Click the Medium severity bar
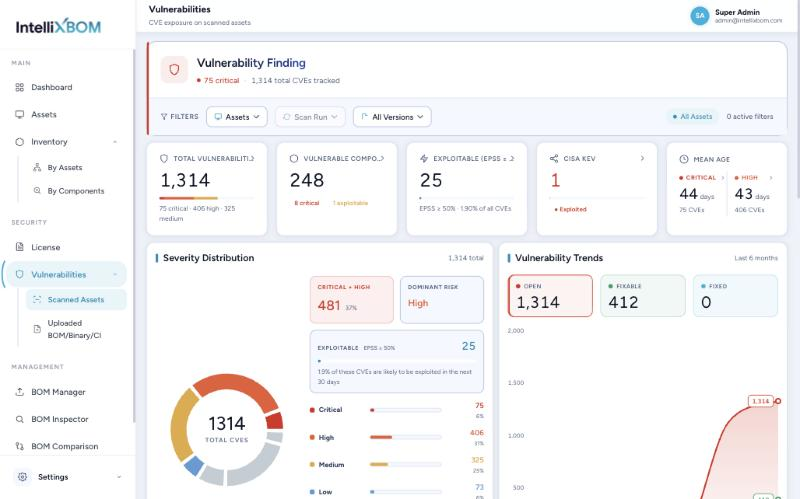Viewport: 800px width, 499px height. coord(406,464)
